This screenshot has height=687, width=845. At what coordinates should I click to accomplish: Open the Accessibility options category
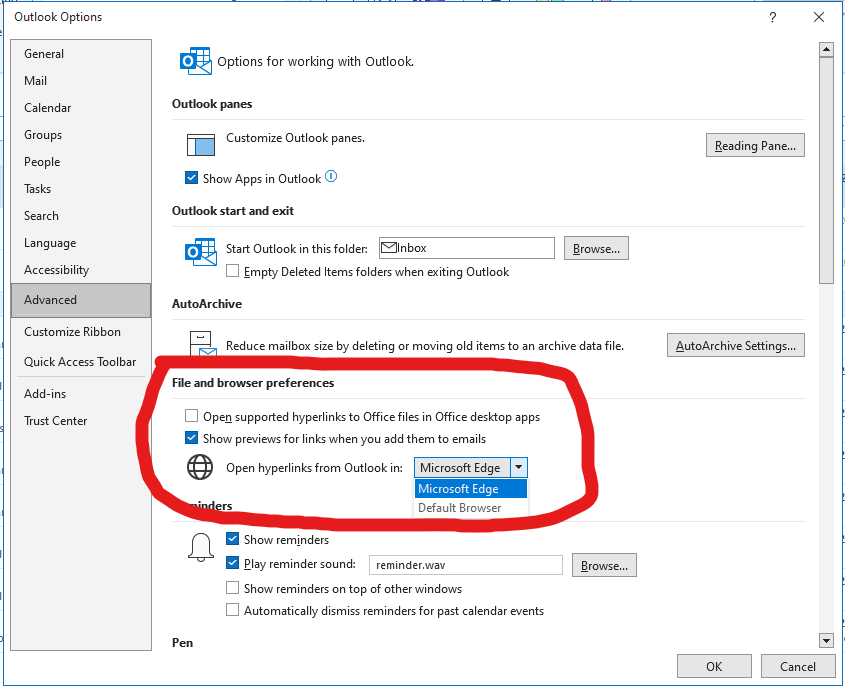[x=81, y=270]
